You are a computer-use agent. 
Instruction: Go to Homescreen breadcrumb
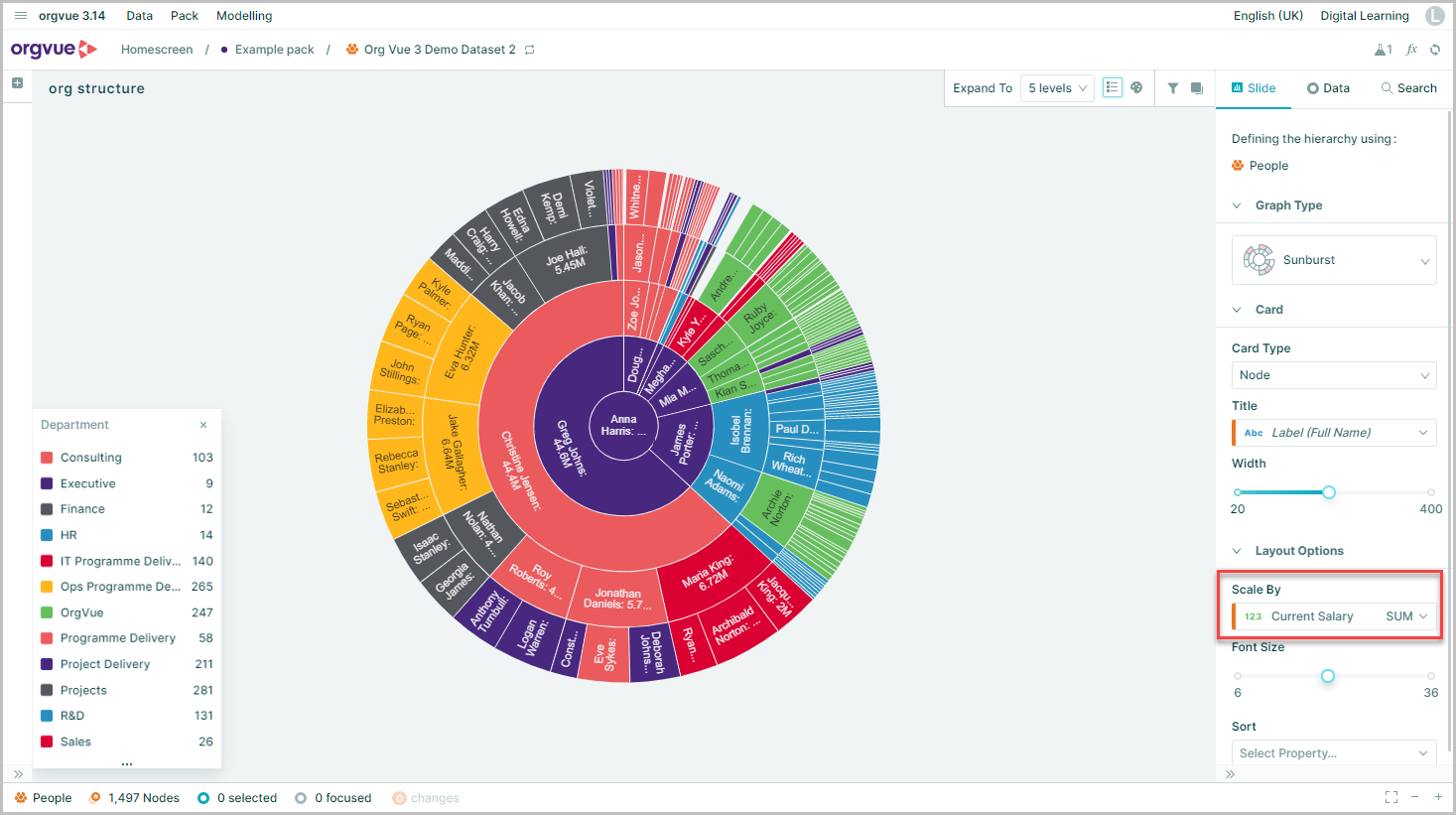coord(157,50)
